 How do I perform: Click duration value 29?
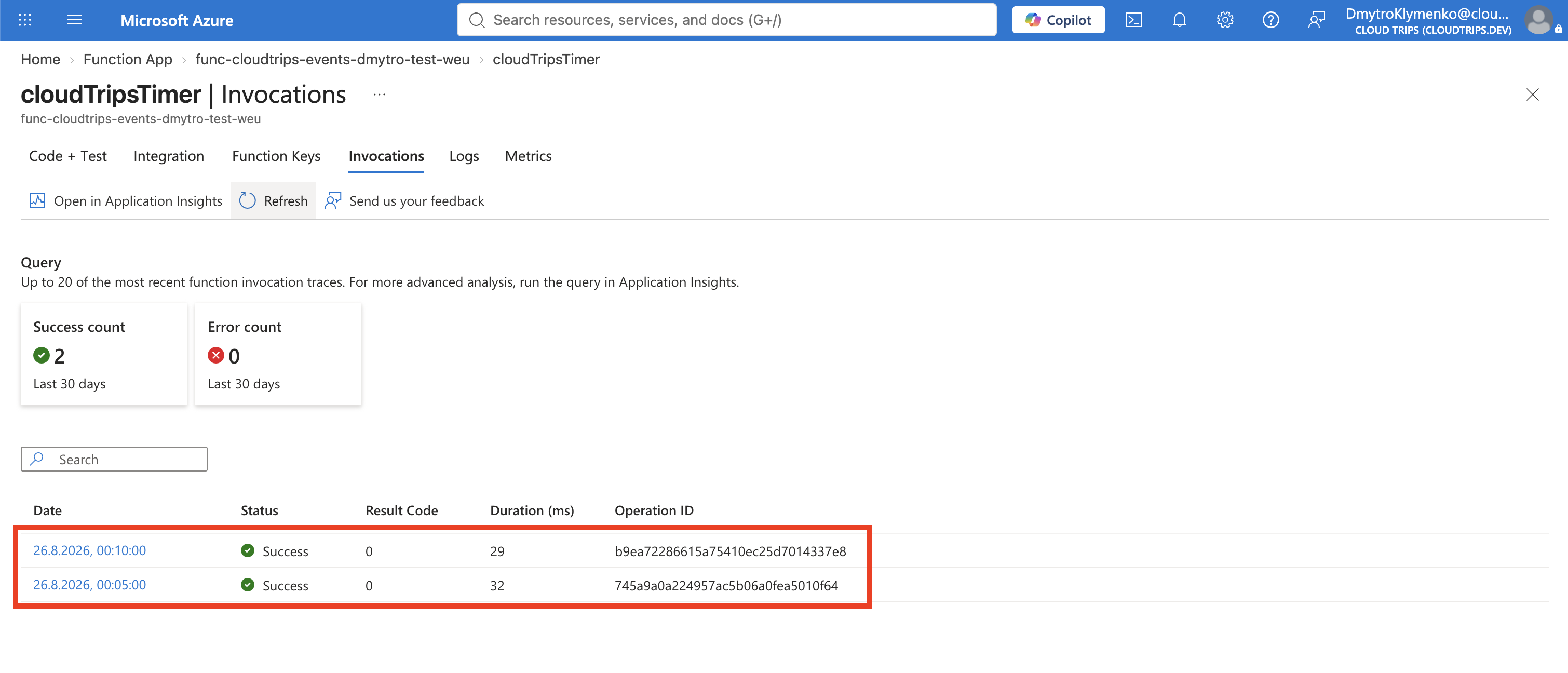[x=497, y=551]
